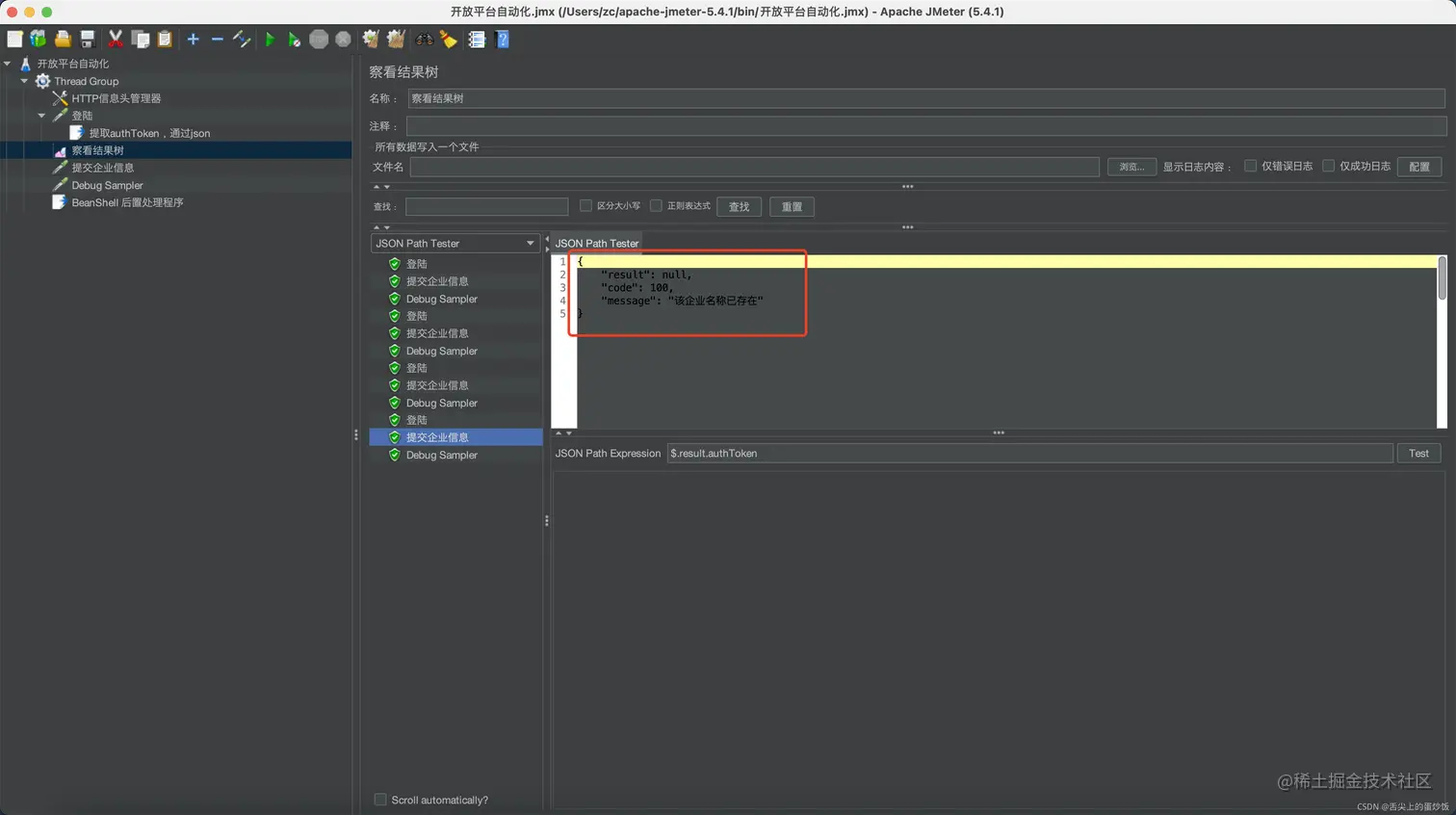Click the "code": 100 response line
Viewport: 1456px width, 815px height.
[x=637, y=288]
